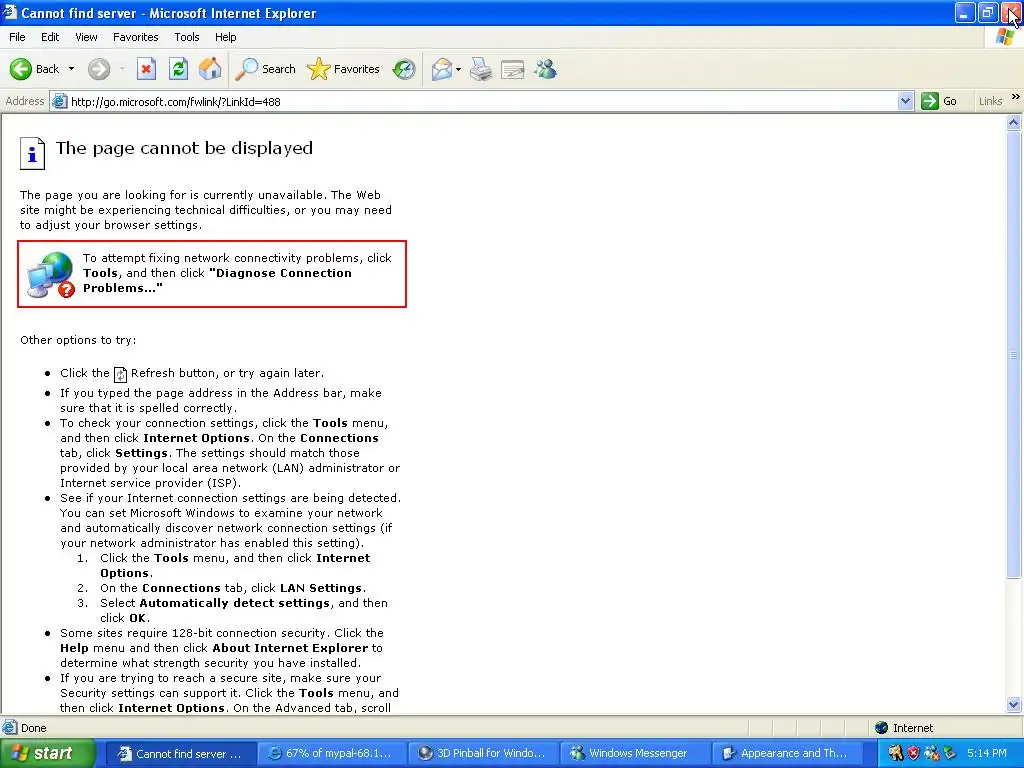Open the File menu
Screen dimensions: 1024x768
click(17, 37)
